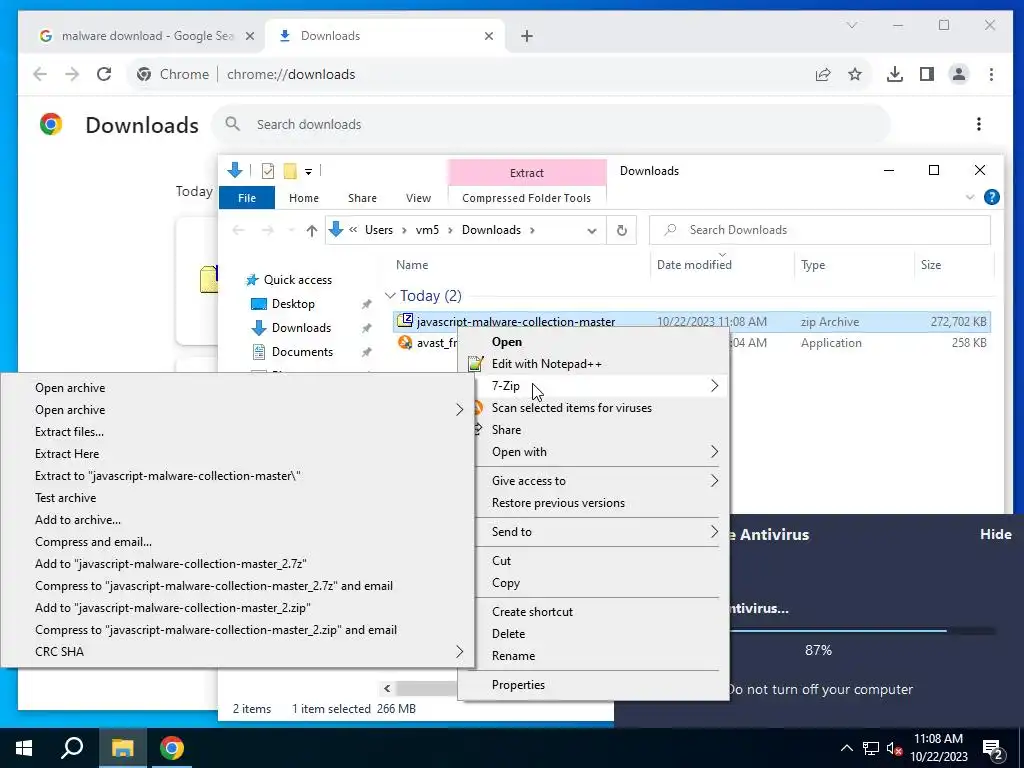The width and height of the screenshot is (1024, 768).
Task: Click the zip archive file icon
Action: [405, 321]
